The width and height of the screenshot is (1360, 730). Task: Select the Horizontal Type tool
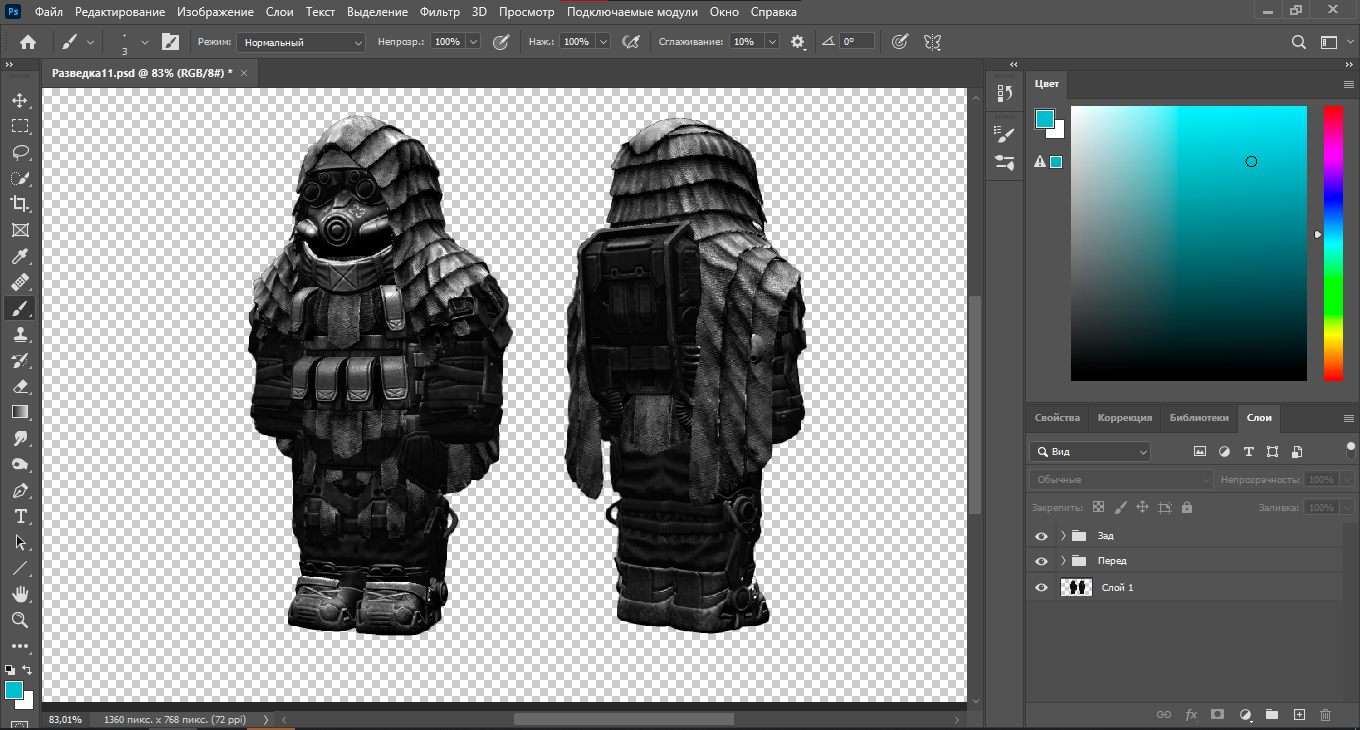[19, 516]
